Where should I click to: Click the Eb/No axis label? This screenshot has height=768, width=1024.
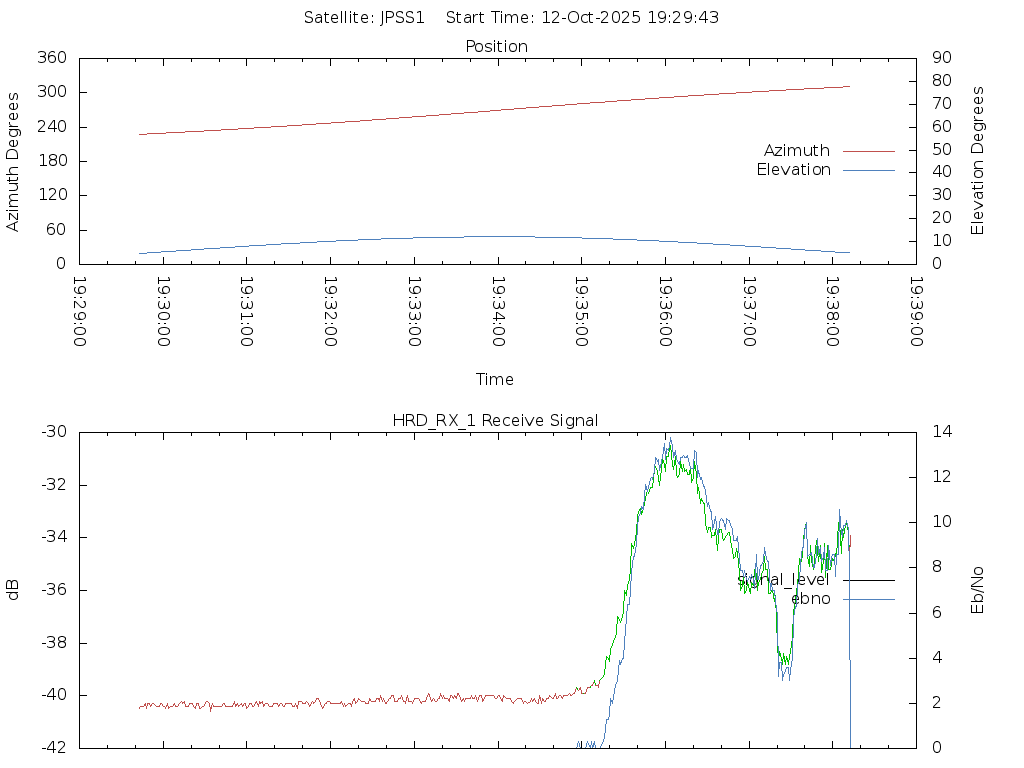coord(978,590)
